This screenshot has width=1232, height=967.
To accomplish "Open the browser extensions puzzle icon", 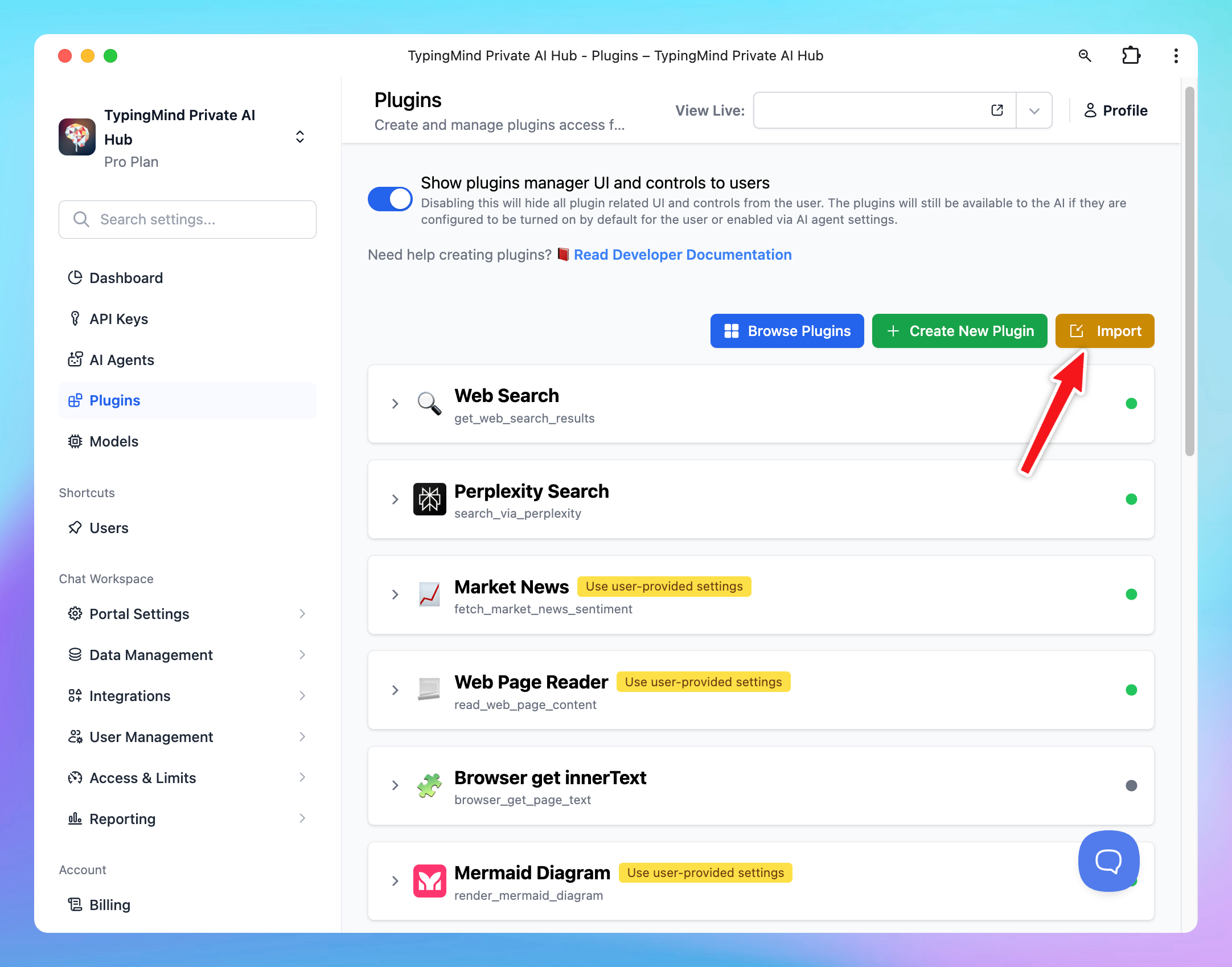I will coord(1131,56).
